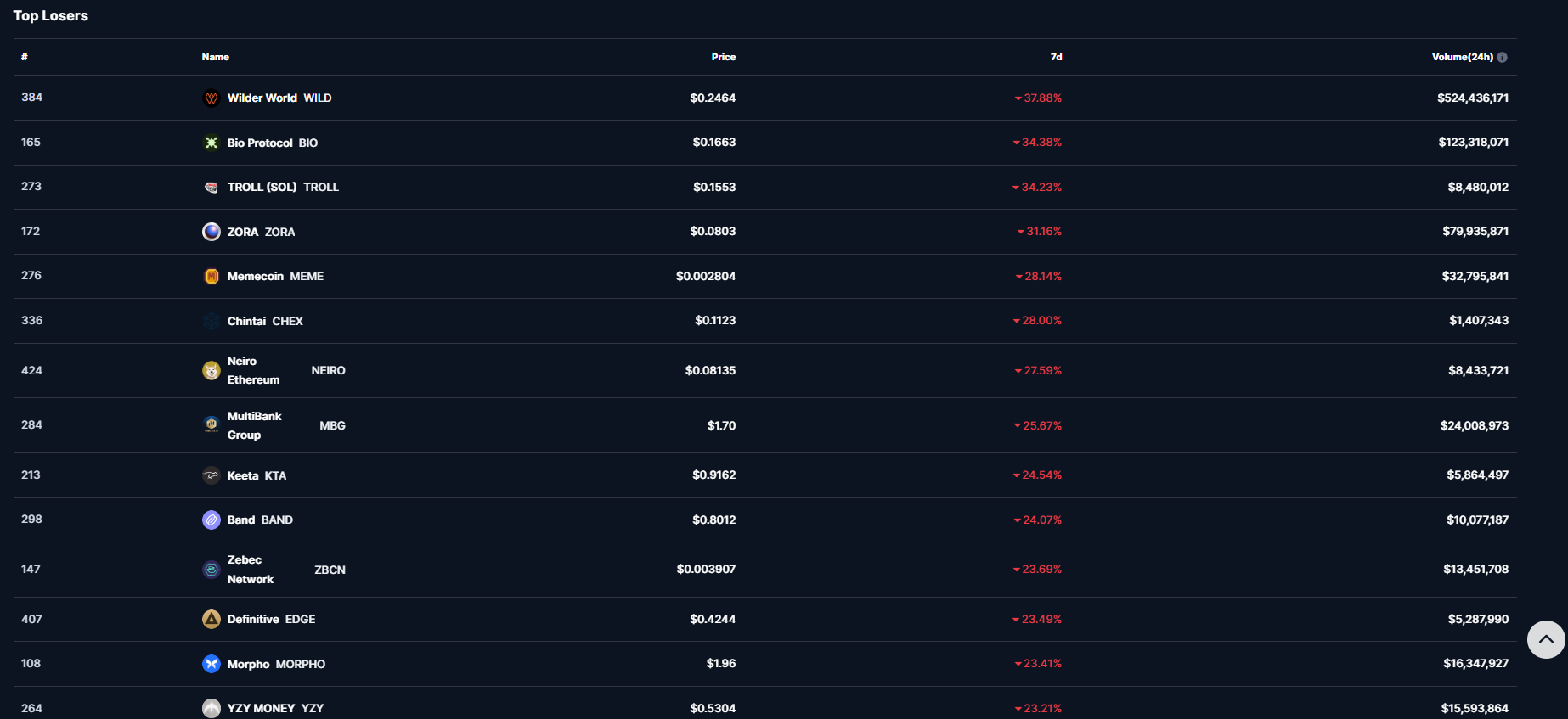Click the Band coin logo icon
The width and height of the screenshot is (1568, 719).
point(212,520)
